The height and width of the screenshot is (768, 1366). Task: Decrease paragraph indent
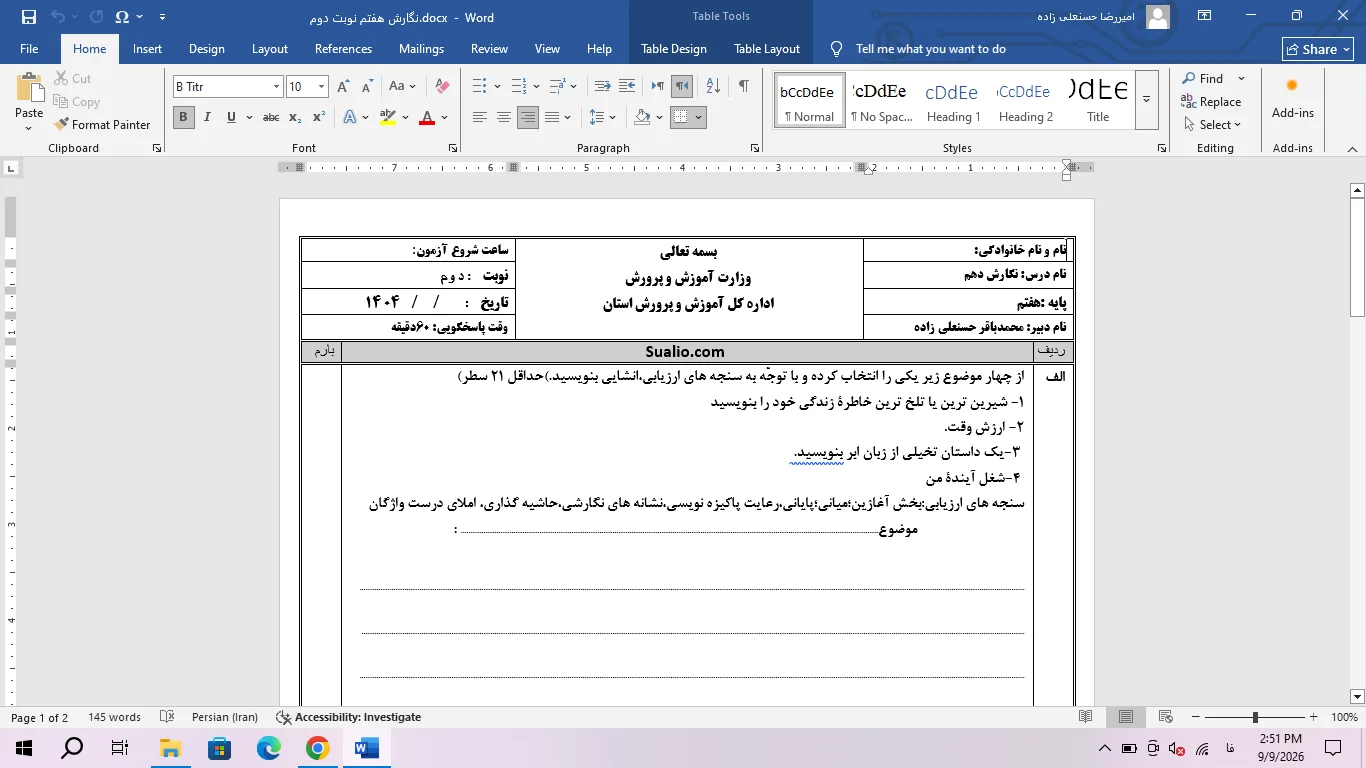602,87
